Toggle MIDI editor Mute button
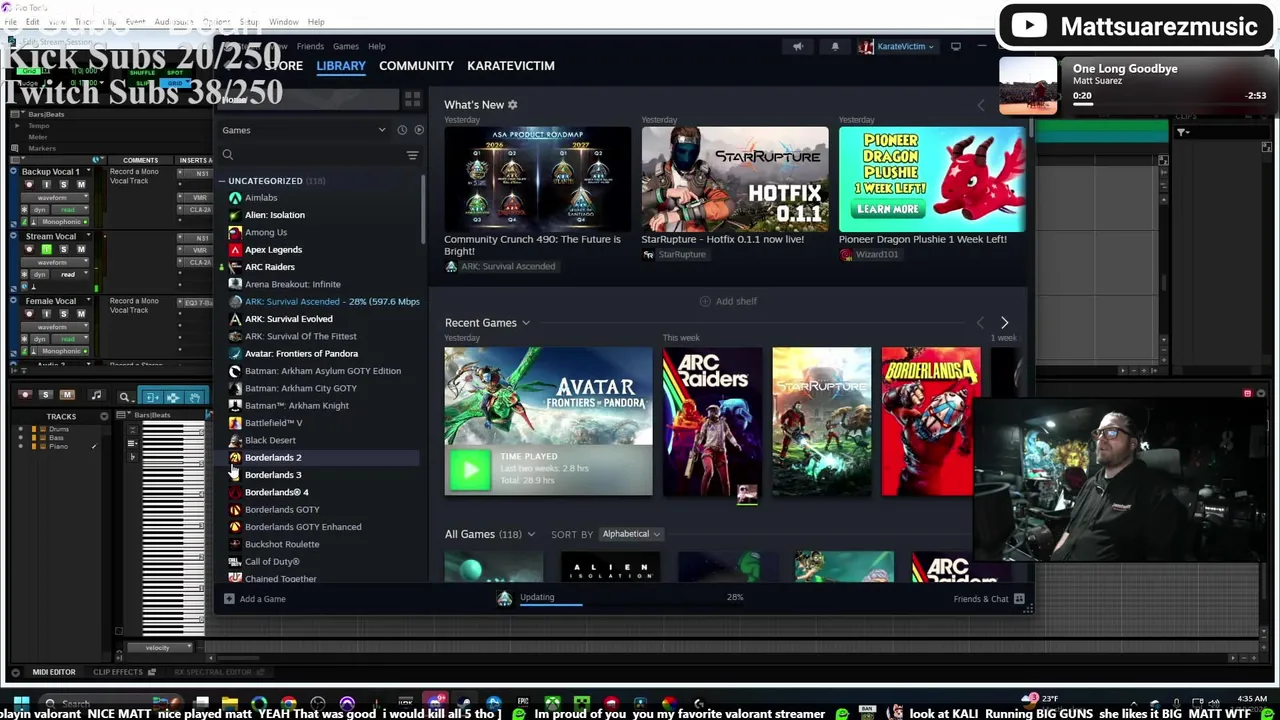Screen dimensions: 1280x720 (67, 396)
